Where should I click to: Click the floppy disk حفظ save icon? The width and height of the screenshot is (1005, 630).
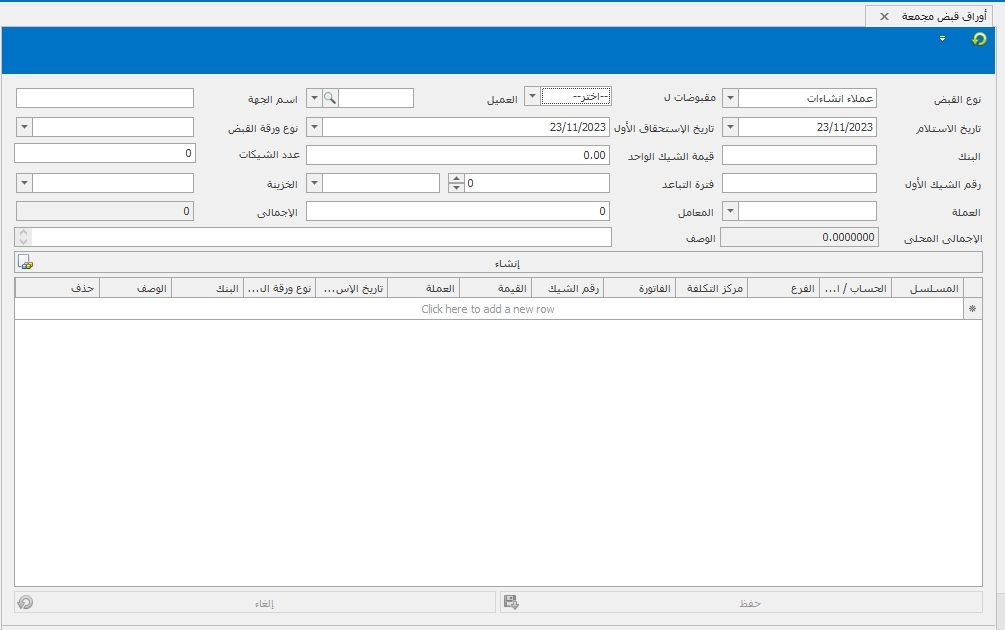511,602
